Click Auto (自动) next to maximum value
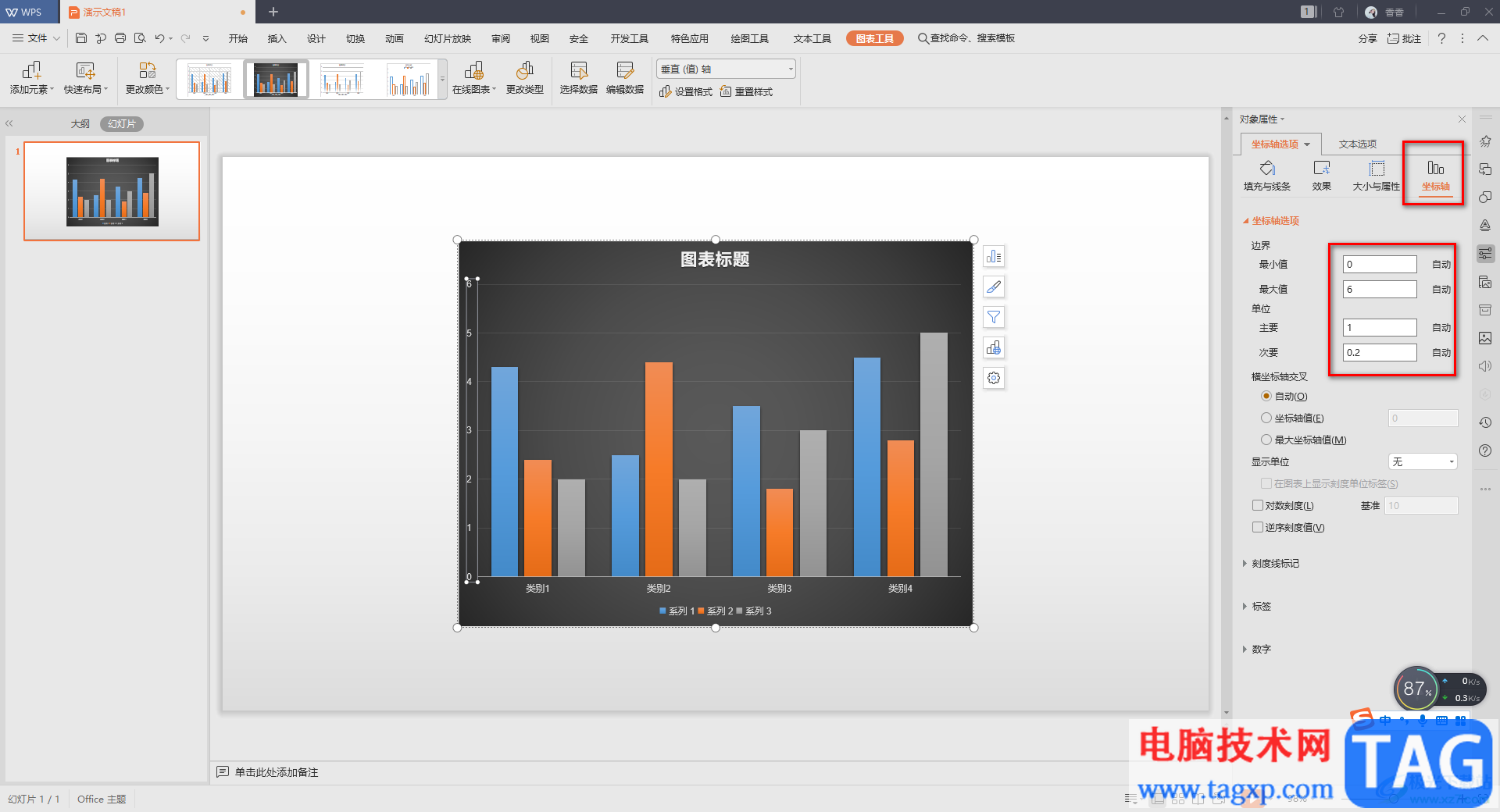The image size is (1500, 812). pos(1441,290)
